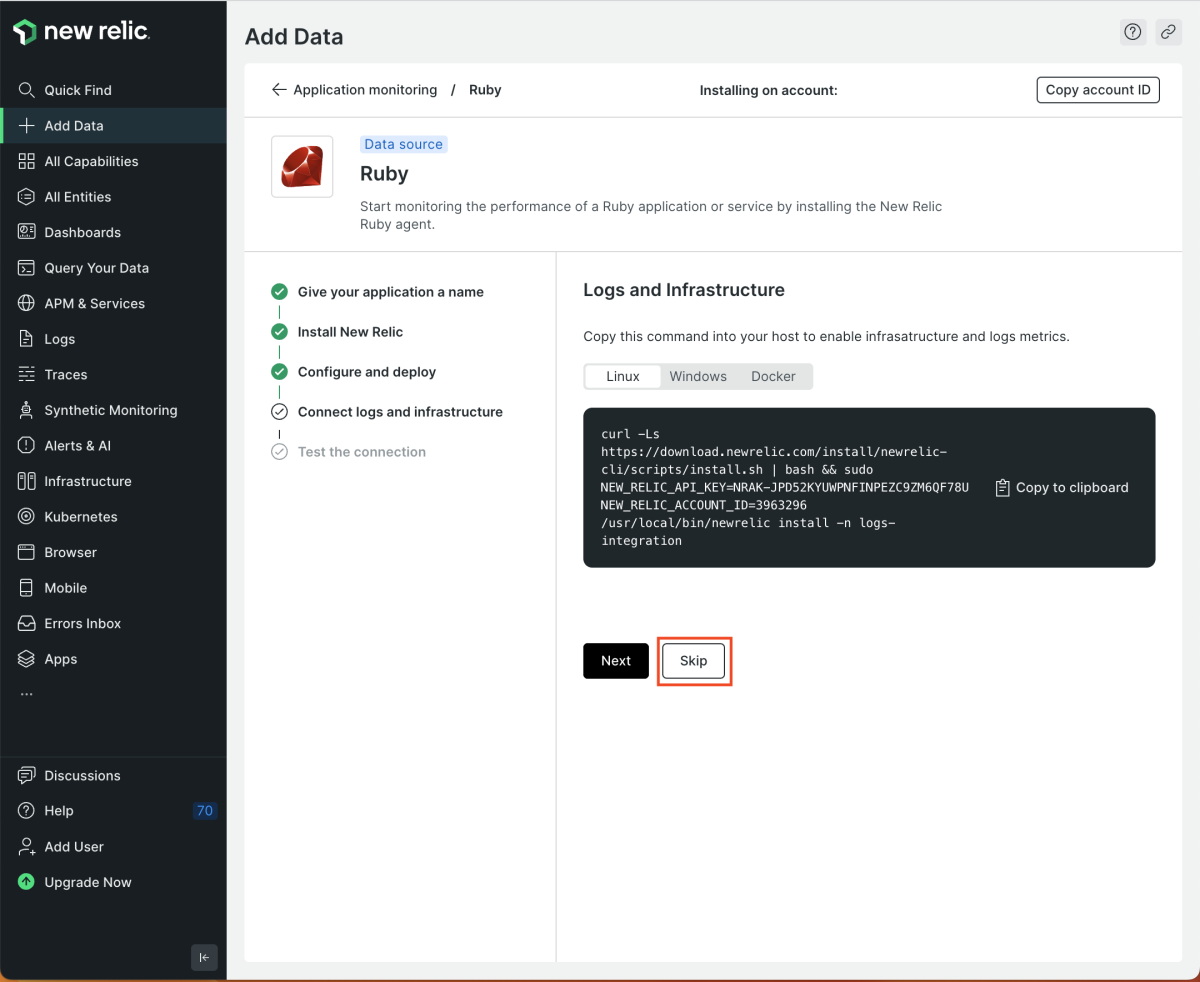Select Add Data in the sidebar menu
This screenshot has width=1200, height=982.
pos(73,126)
